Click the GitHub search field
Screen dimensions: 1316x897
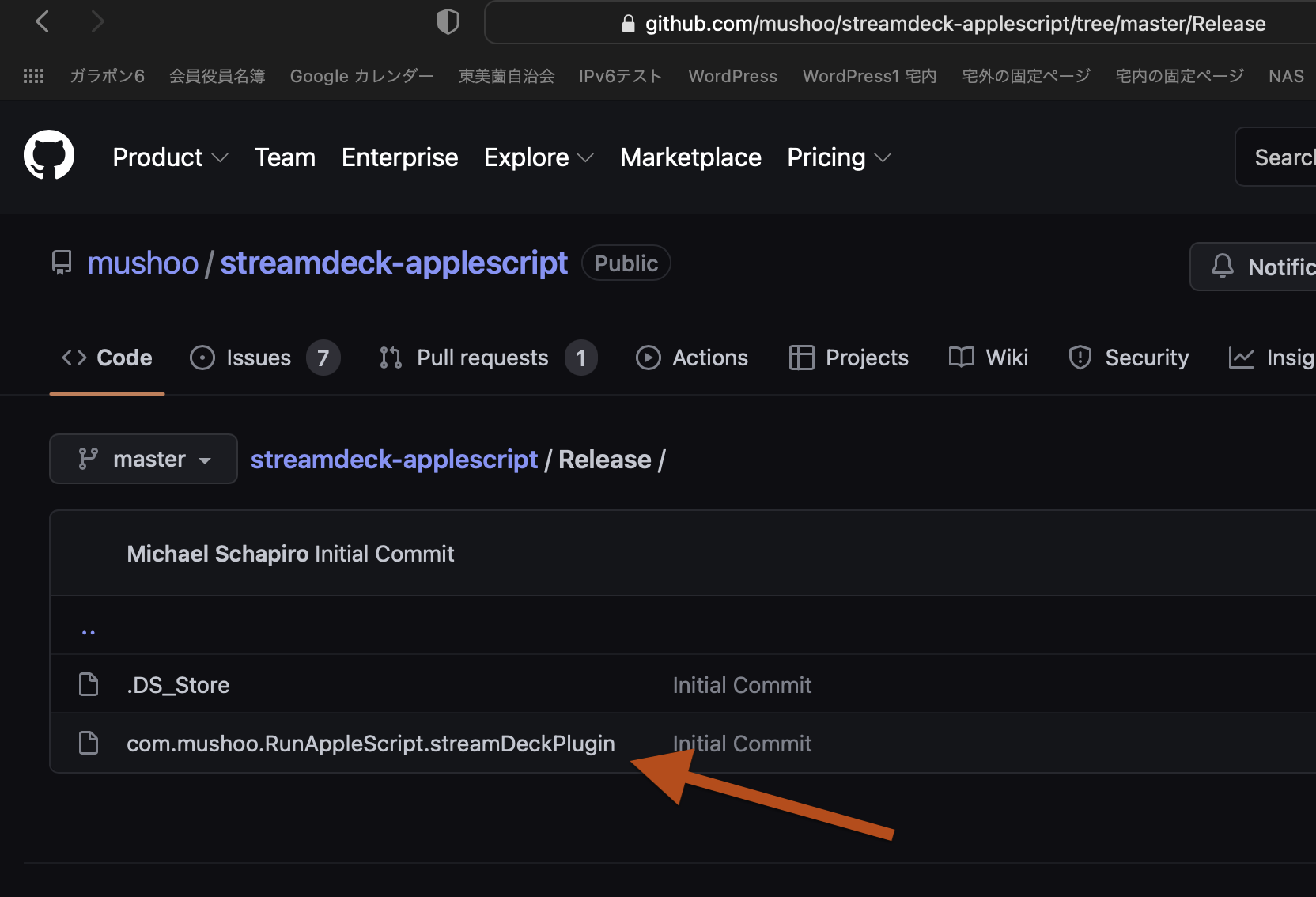pyautogui.click(x=1281, y=157)
